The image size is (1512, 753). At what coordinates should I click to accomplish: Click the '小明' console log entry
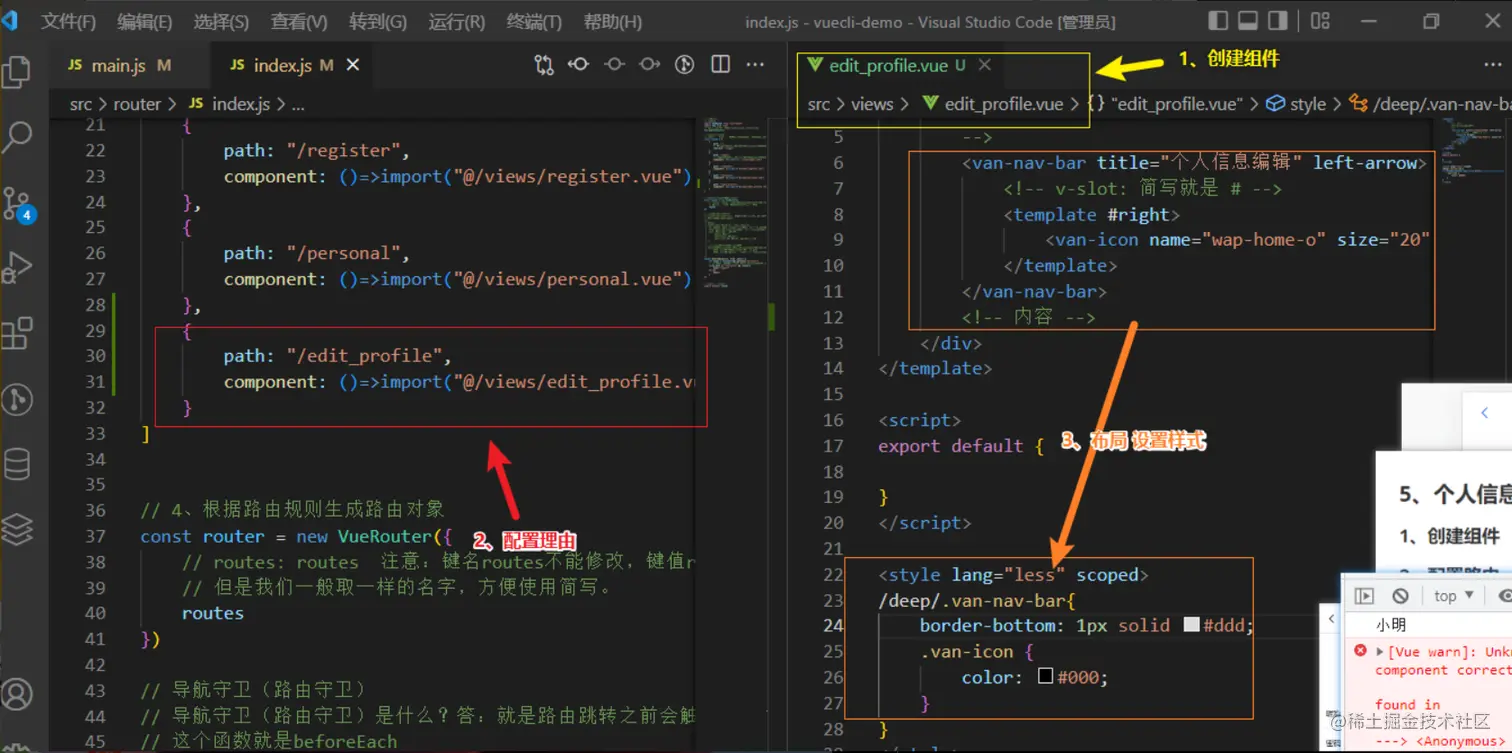tap(1392, 625)
